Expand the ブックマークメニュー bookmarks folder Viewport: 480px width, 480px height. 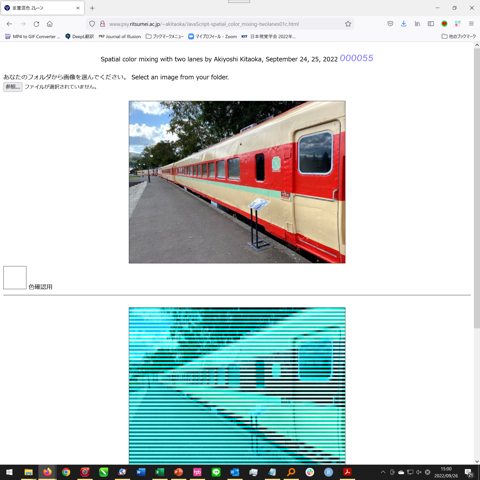coord(165,36)
